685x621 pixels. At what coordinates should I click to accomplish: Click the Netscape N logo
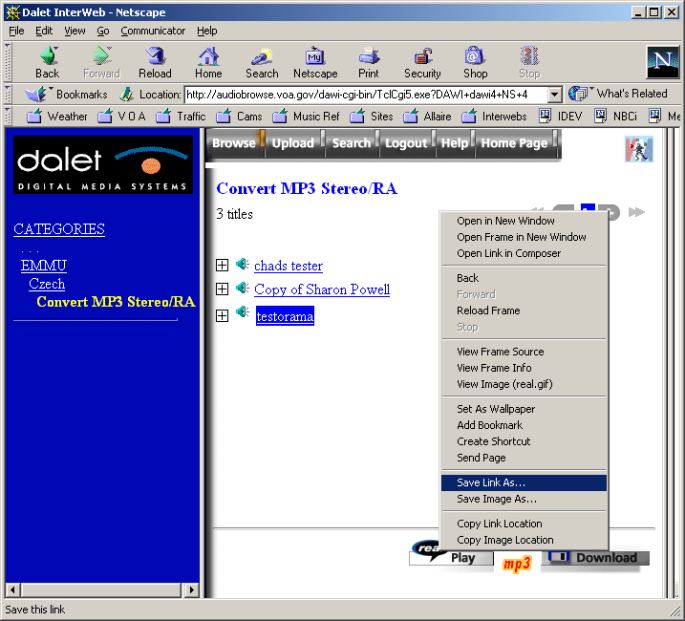click(663, 61)
